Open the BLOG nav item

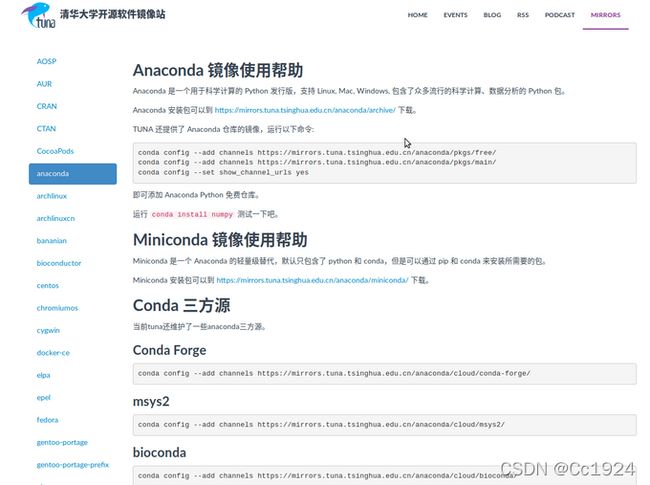pyautogui.click(x=492, y=15)
